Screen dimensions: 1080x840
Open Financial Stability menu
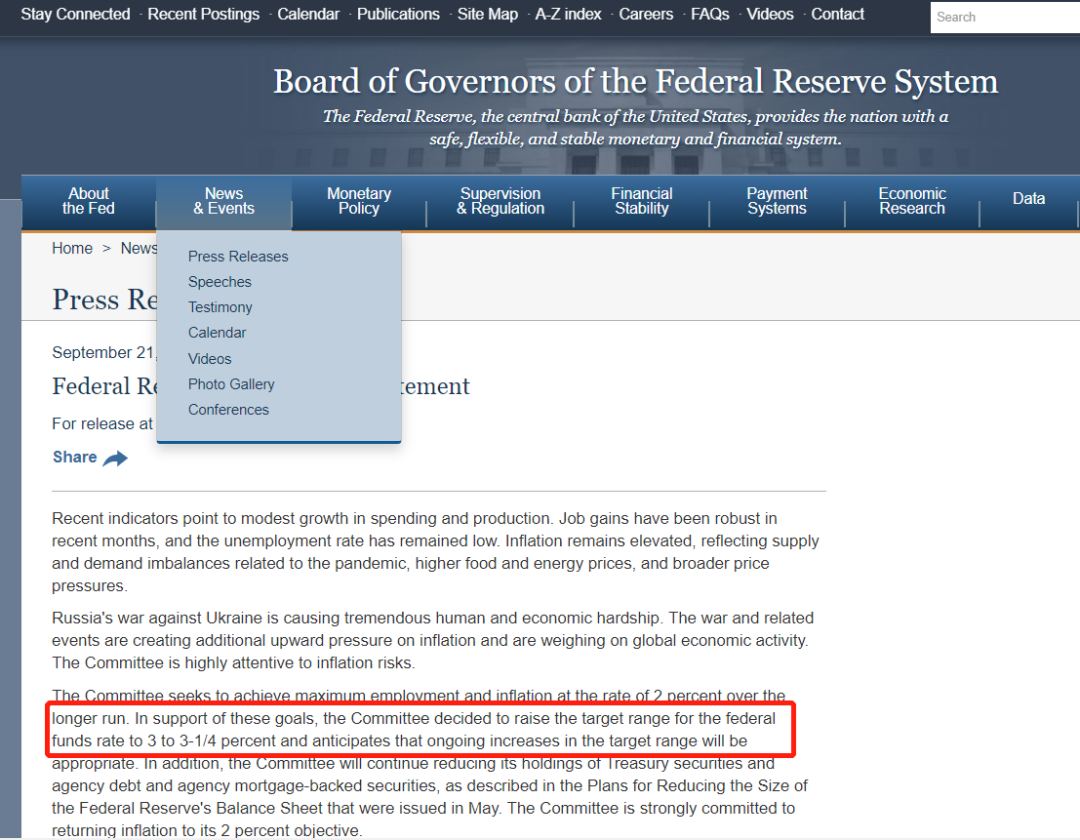[x=641, y=201]
